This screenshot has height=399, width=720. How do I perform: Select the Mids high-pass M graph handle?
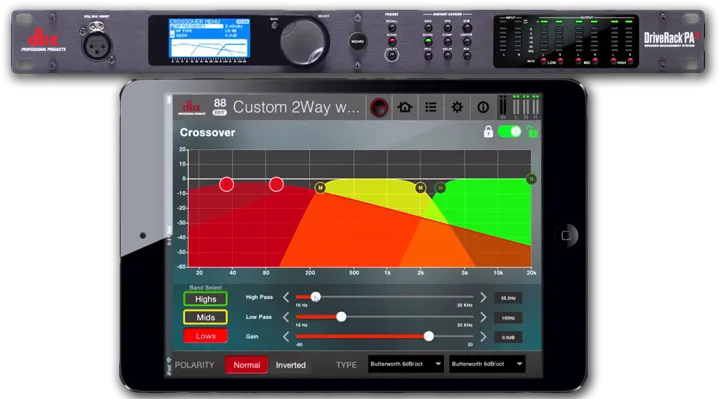pos(320,187)
